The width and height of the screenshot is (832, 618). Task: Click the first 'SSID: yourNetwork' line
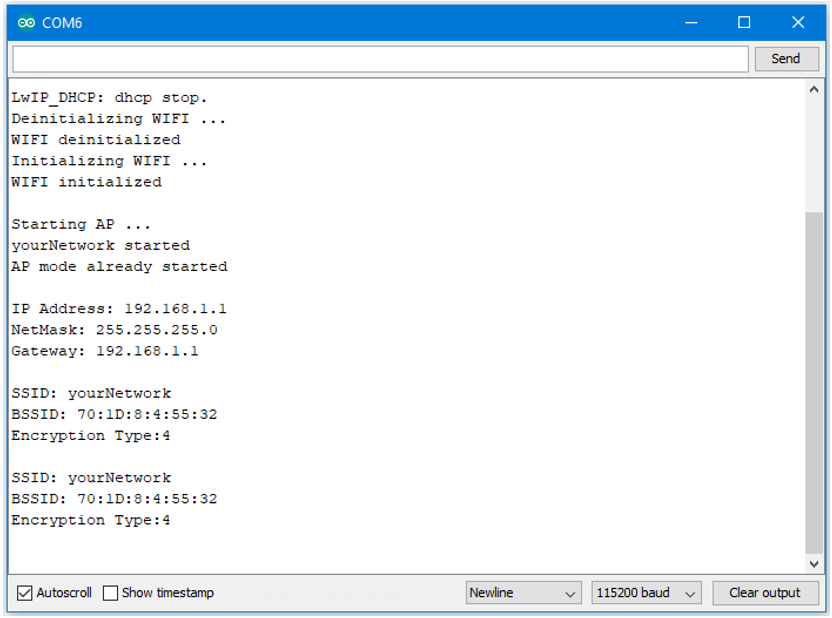pos(91,394)
